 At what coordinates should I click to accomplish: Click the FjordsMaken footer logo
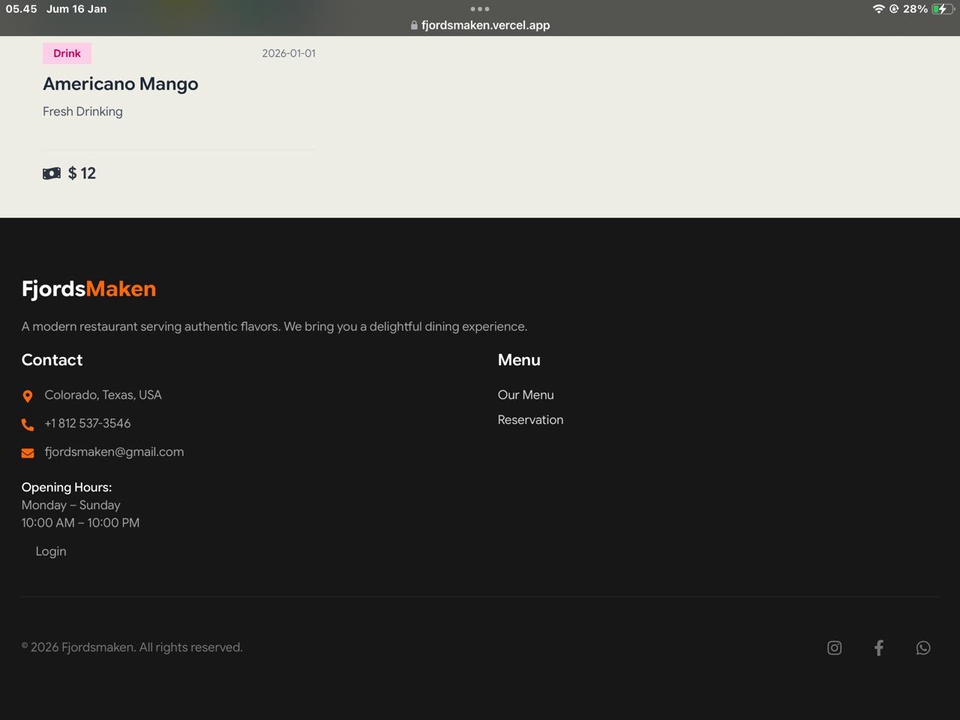(89, 289)
